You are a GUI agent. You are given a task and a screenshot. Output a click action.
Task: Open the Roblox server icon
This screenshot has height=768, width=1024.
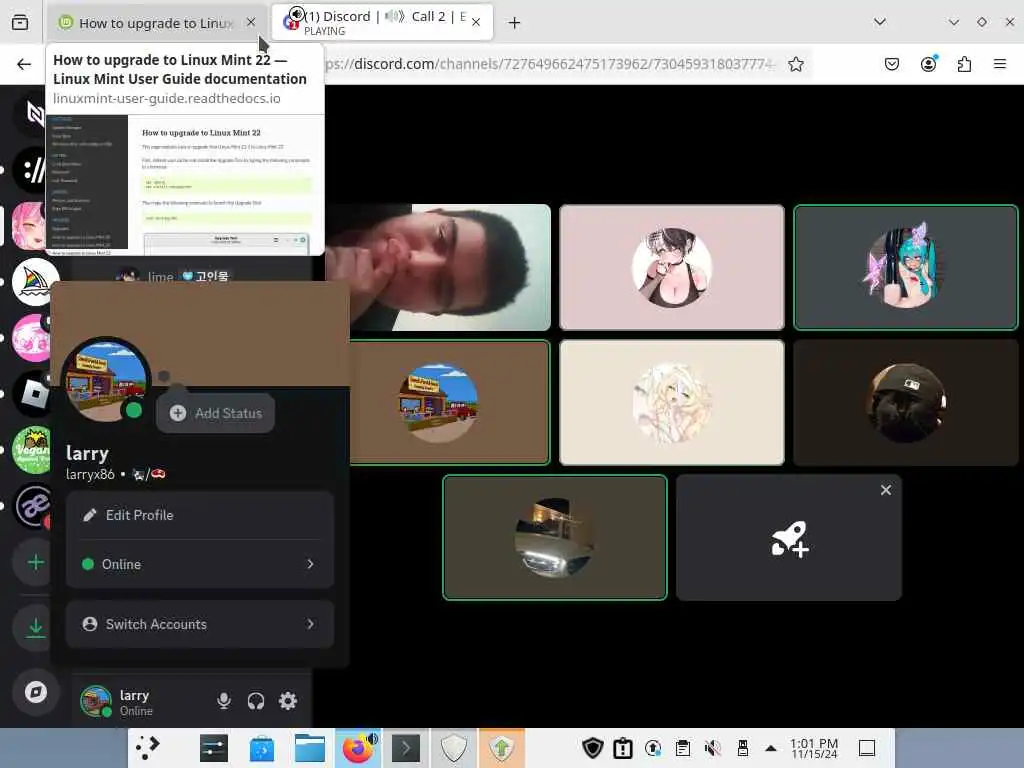click(x=31, y=394)
